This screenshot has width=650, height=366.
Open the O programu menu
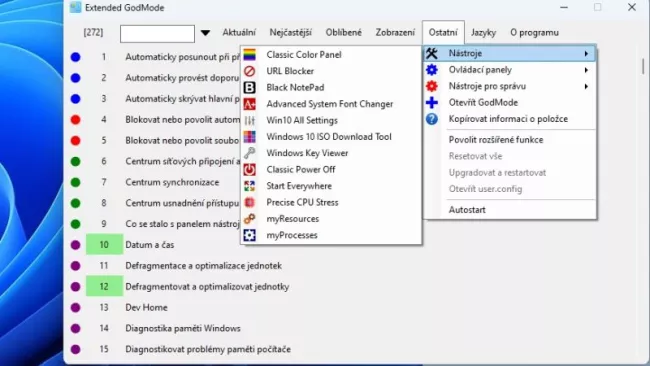(x=534, y=32)
